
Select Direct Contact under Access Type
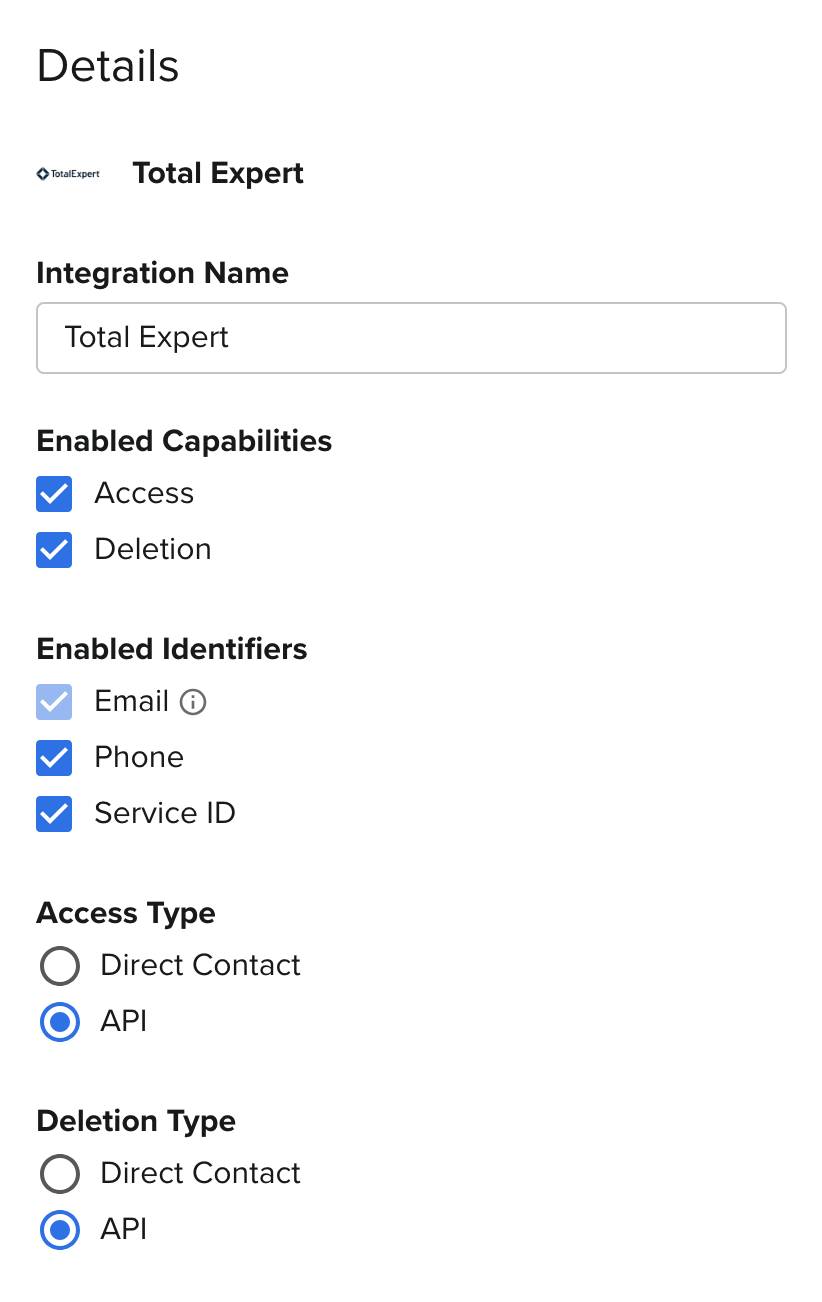click(x=60, y=966)
